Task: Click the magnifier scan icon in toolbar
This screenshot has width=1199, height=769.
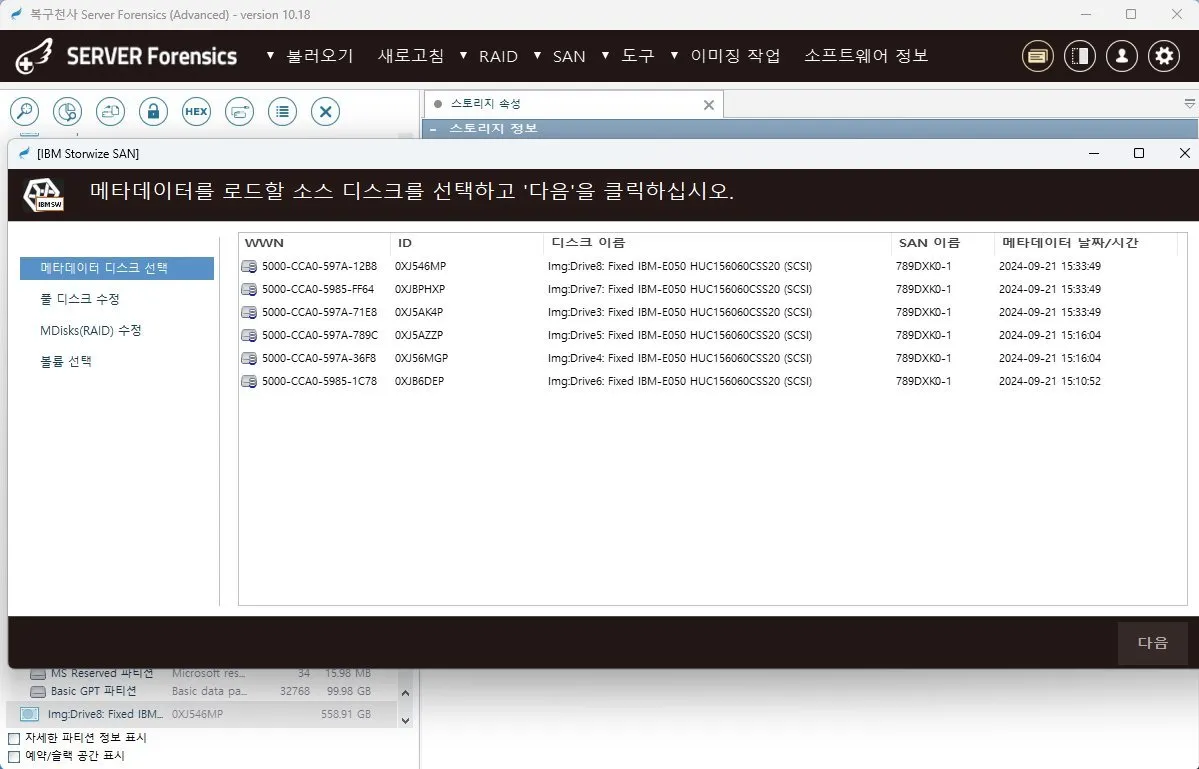Action: tap(24, 112)
